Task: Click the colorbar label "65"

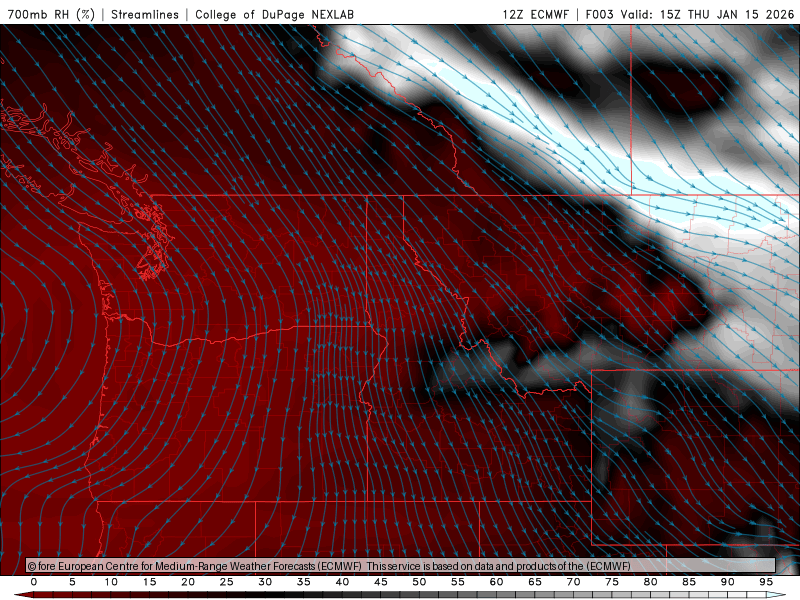Action: 535,582
